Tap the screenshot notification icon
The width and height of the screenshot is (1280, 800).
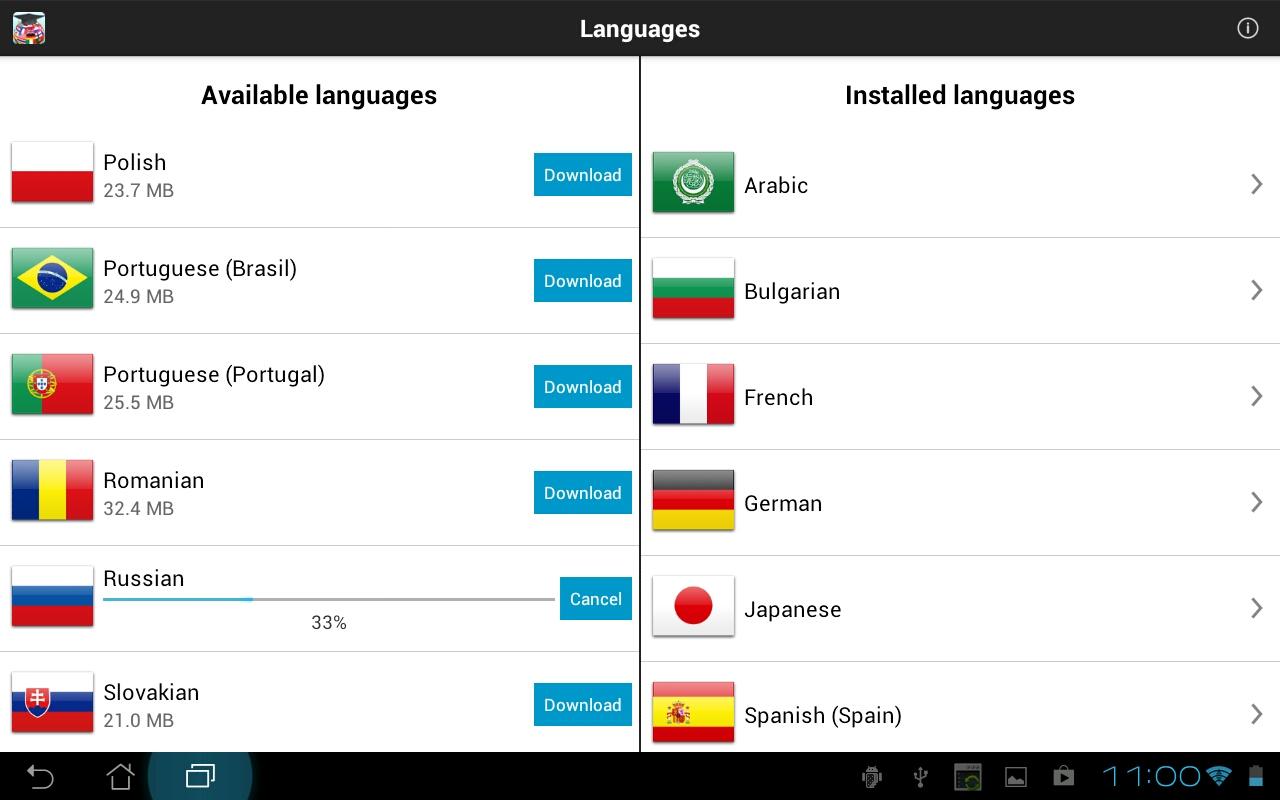click(968, 777)
